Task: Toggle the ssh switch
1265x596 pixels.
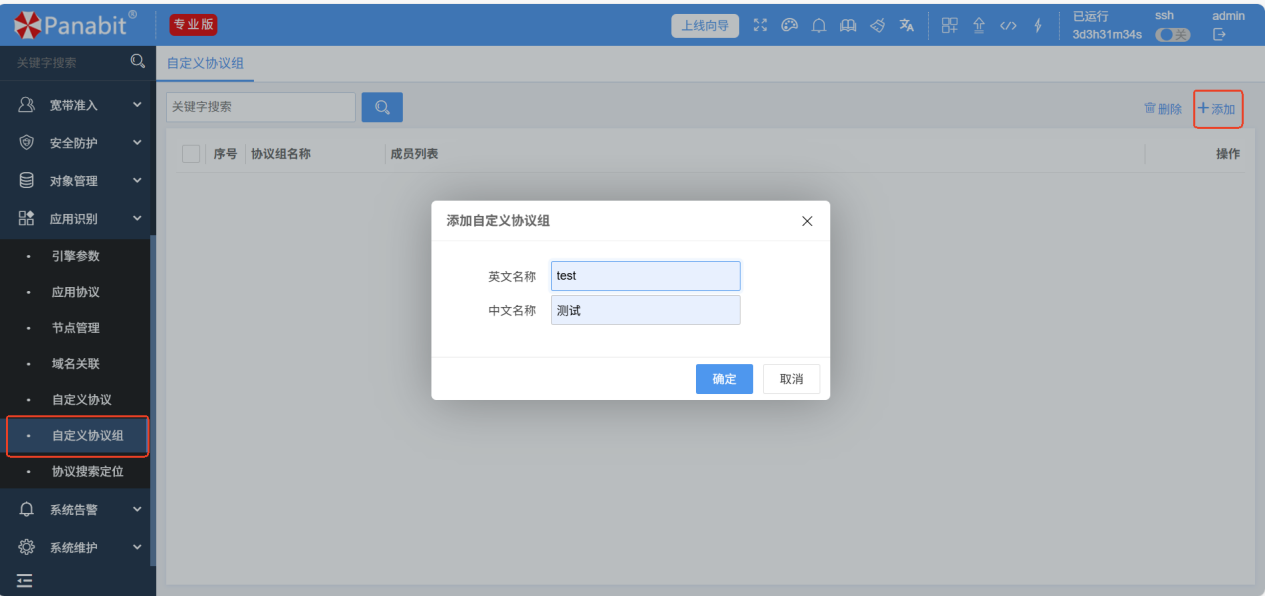Action: pos(1172,35)
